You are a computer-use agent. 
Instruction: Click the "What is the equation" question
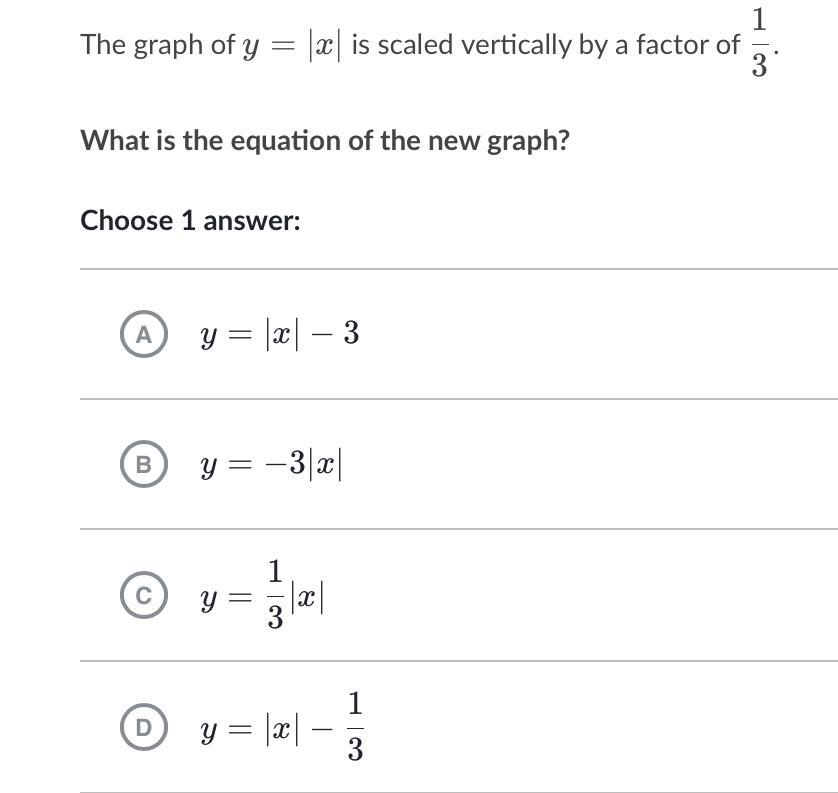pyautogui.click(x=325, y=140)
